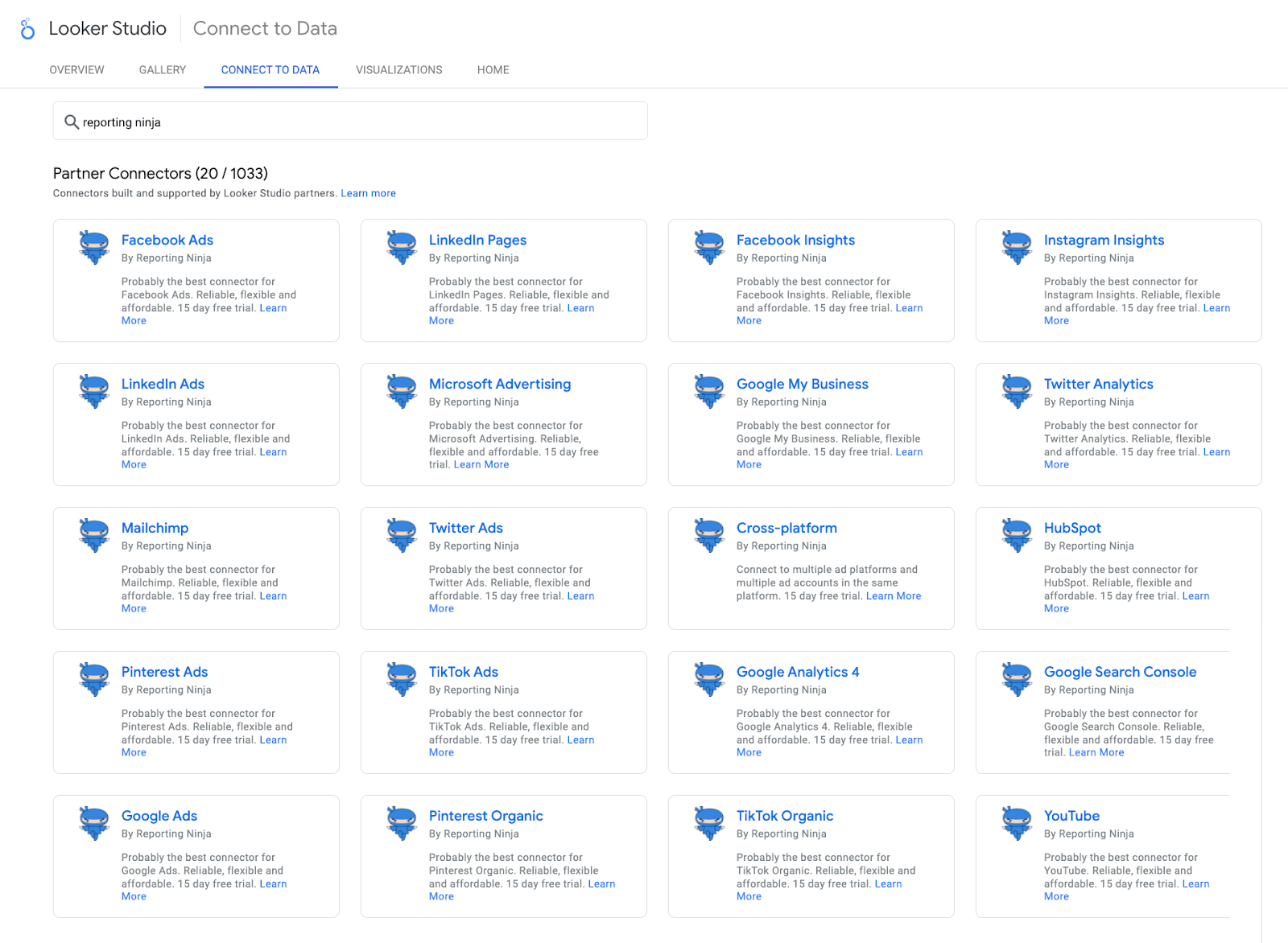The image size is (1288, 943).
Task: Click the ninja icon on TikTok Organic card
Action: (x=709, y=823)
